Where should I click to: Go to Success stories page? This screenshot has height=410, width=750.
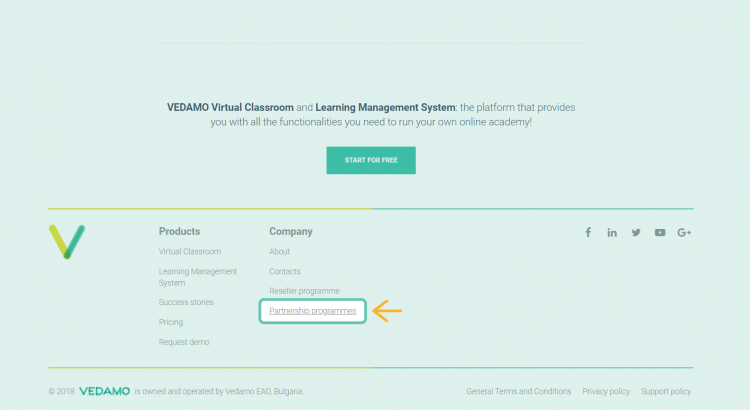[x=186, y=302]
